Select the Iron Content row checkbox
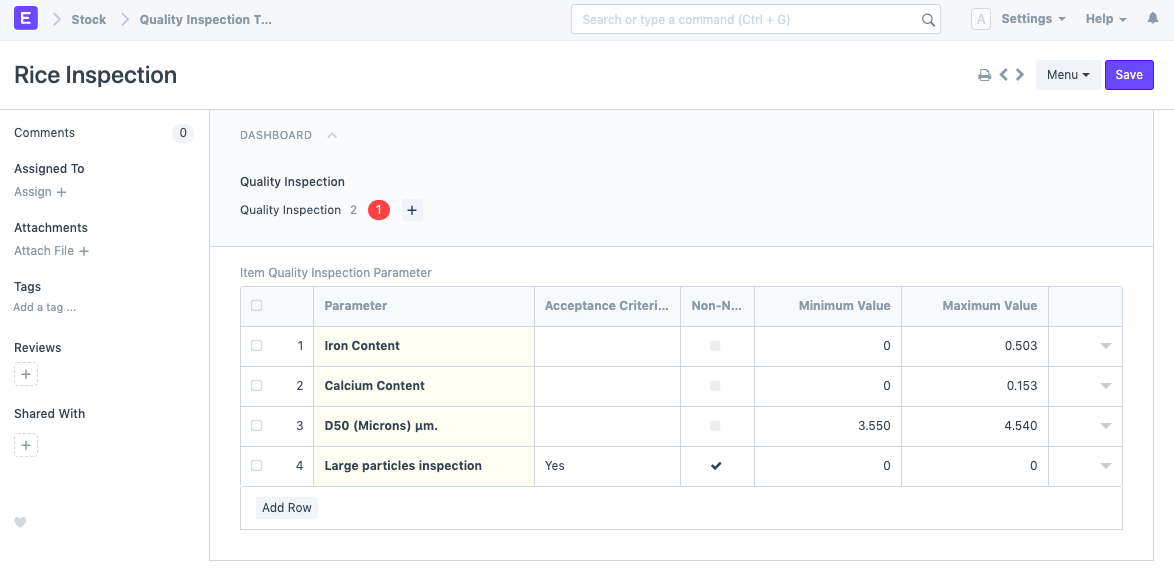This screenshot has height=583, width=1174. [x=257, y=346]
